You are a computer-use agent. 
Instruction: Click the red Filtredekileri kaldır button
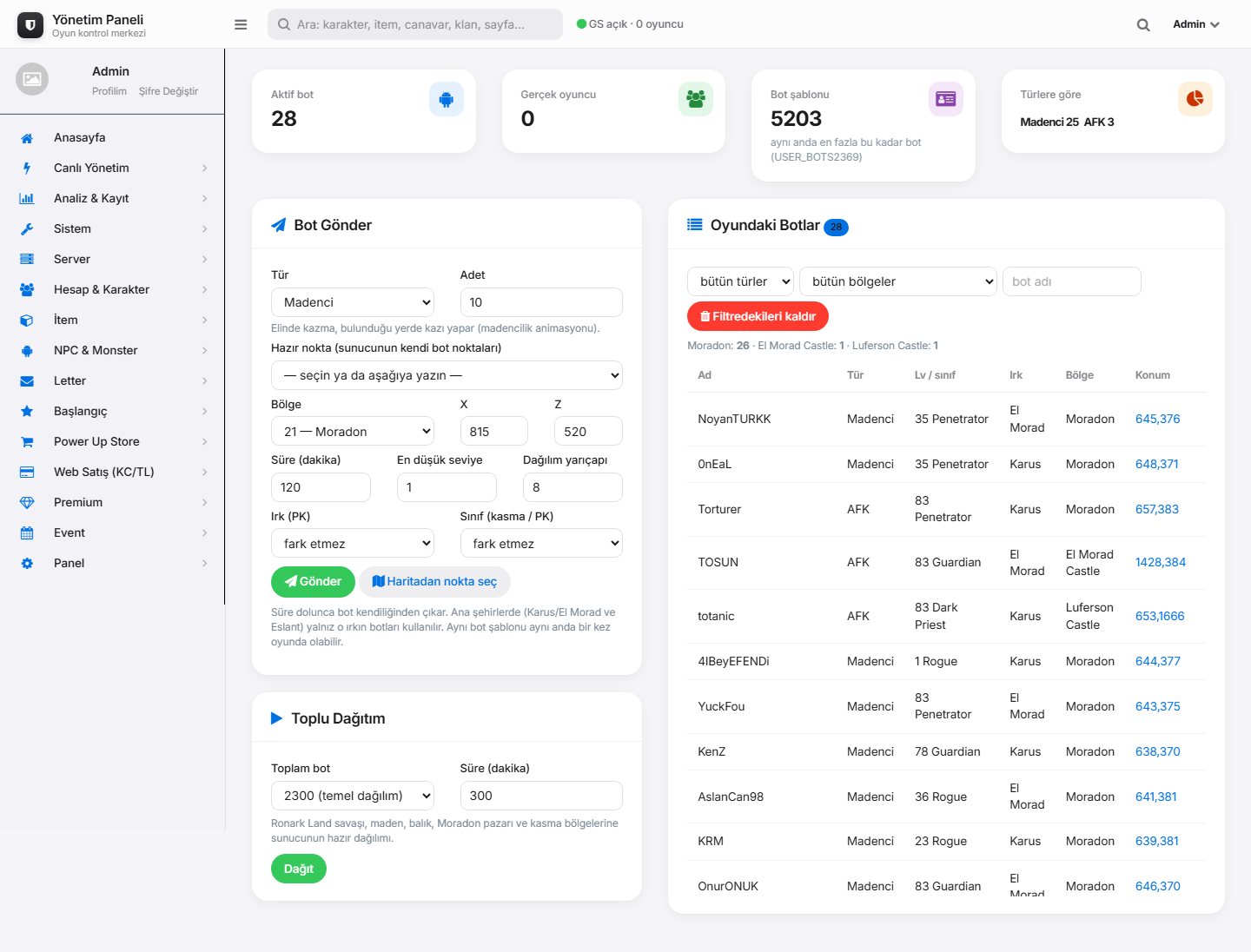tap(758, 316)
